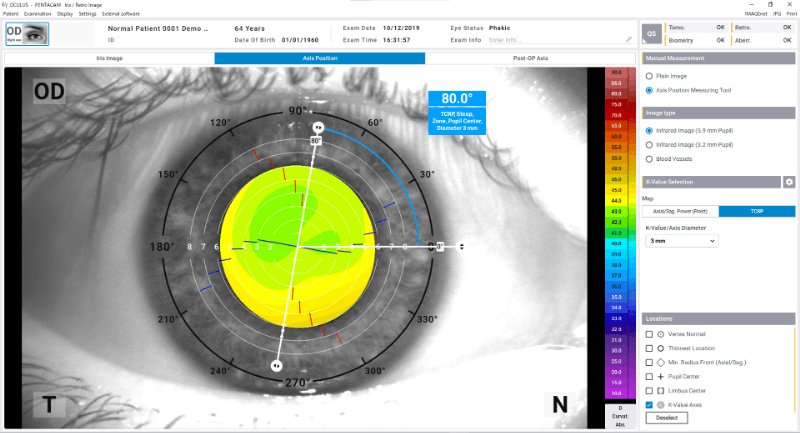Uncheck the K-Value Axis checkbox

(x=649, y=405)
